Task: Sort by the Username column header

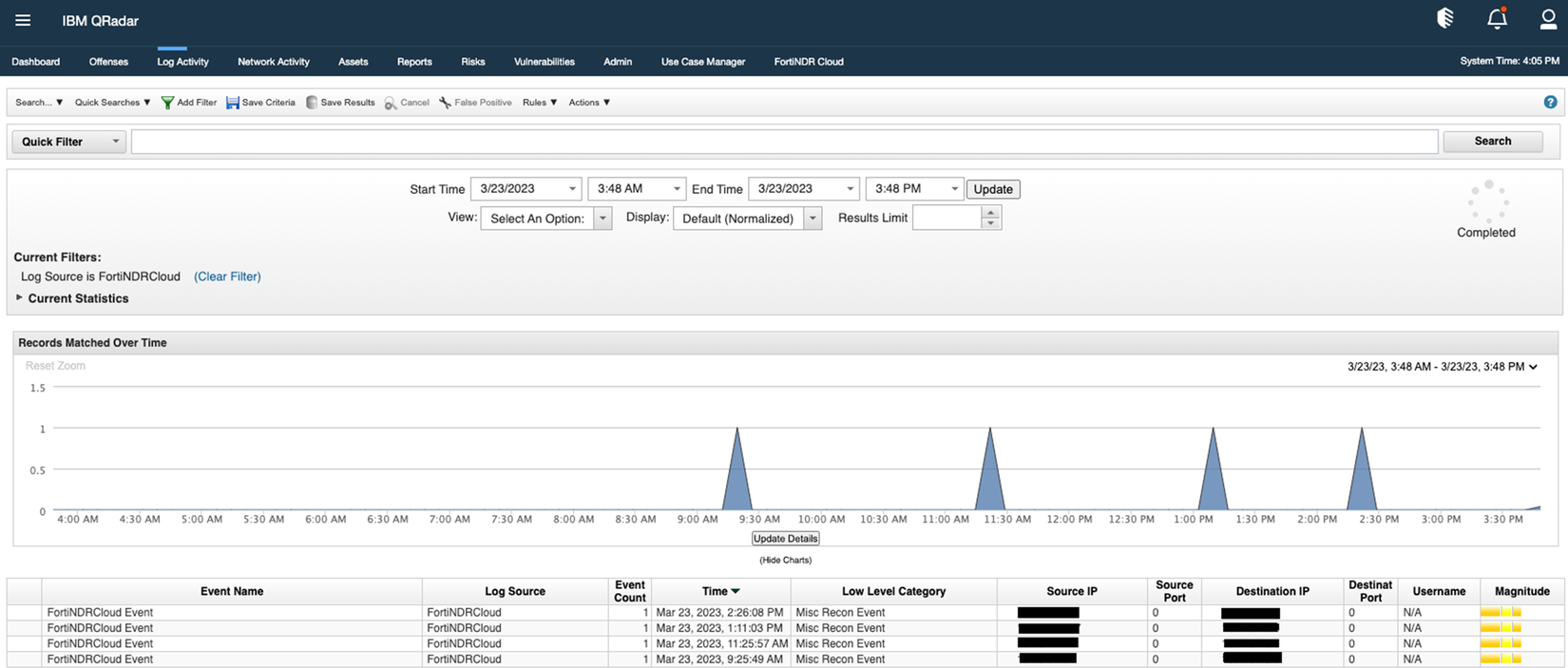Action: [1439, 591]
